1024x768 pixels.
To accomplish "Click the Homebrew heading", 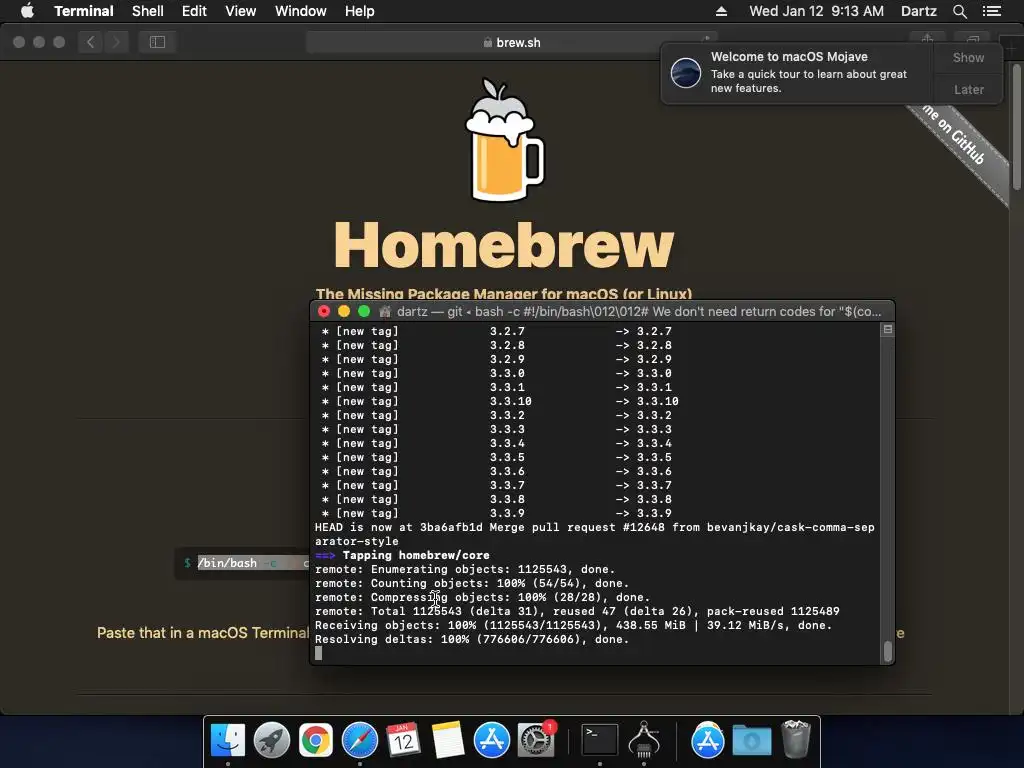I will tap(504, 246).
